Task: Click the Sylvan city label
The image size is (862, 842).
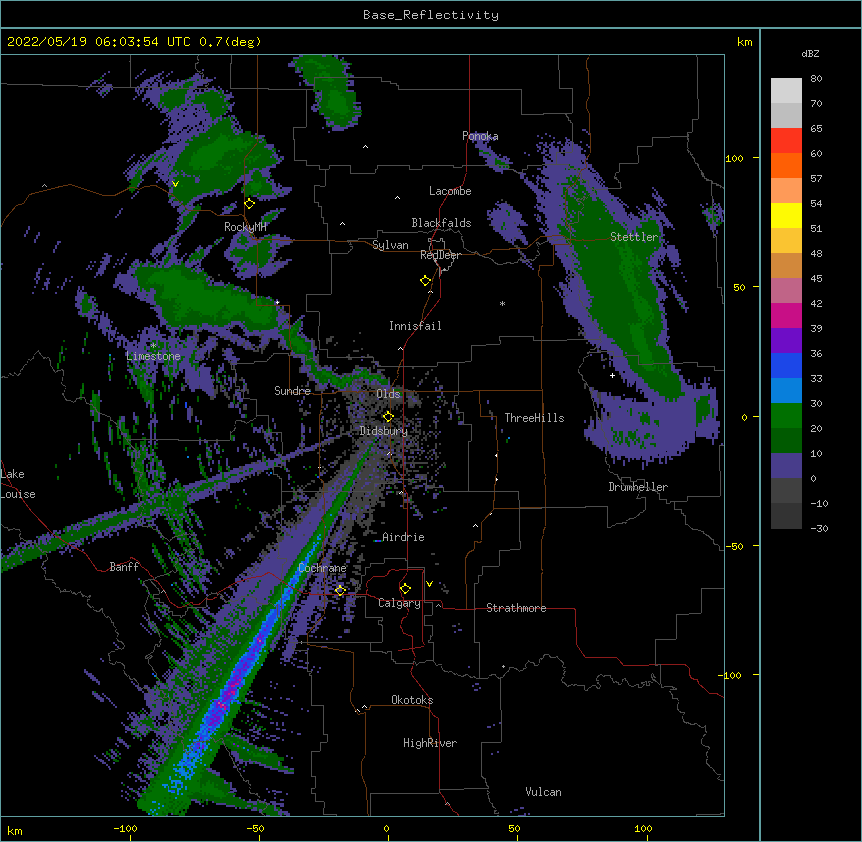Action: pos(390,245)
